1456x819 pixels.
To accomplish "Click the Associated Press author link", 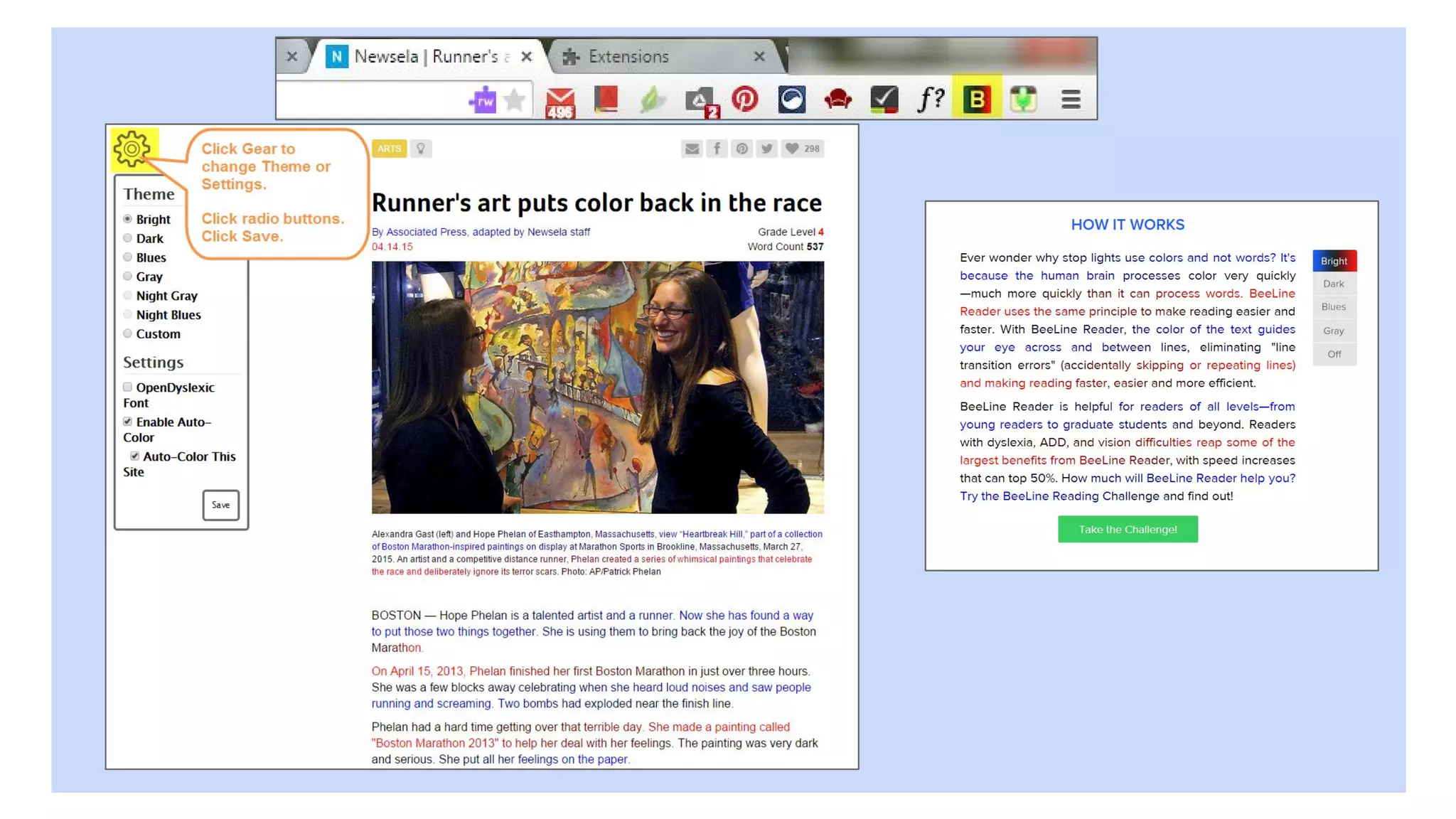I will [426, 232].
